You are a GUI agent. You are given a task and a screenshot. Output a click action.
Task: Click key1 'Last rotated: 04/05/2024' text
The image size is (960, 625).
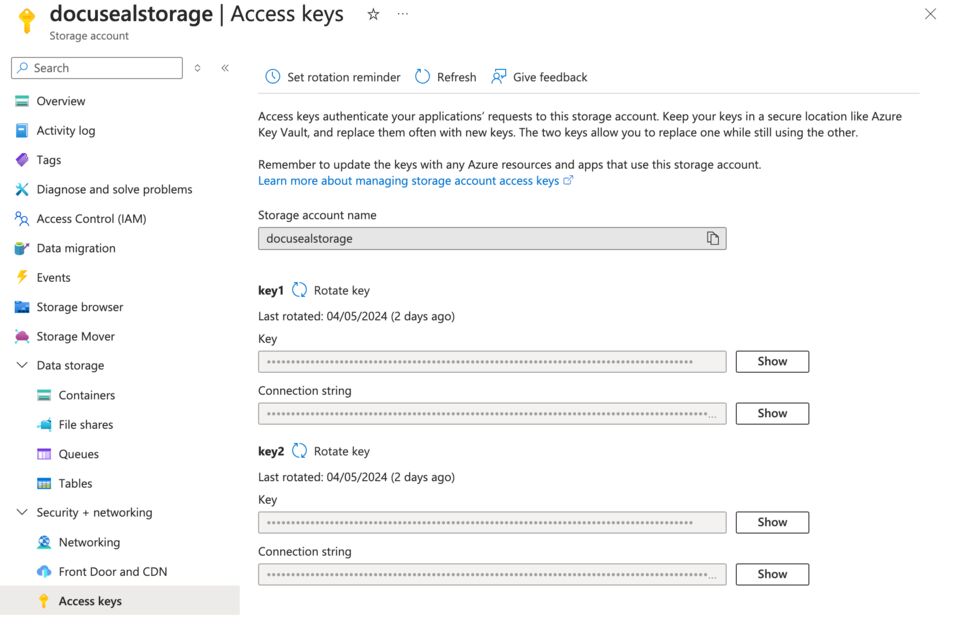[x=356, y=316]
